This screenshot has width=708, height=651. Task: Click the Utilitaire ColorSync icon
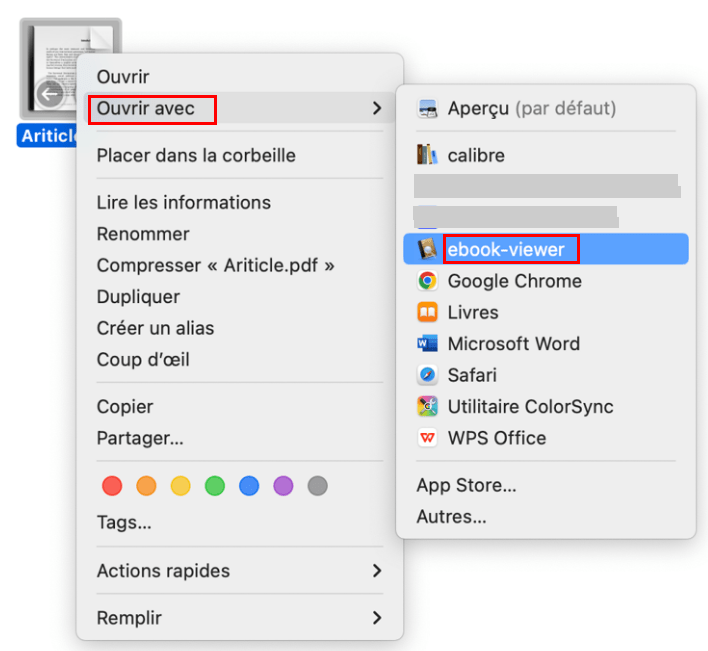(427, 406)
